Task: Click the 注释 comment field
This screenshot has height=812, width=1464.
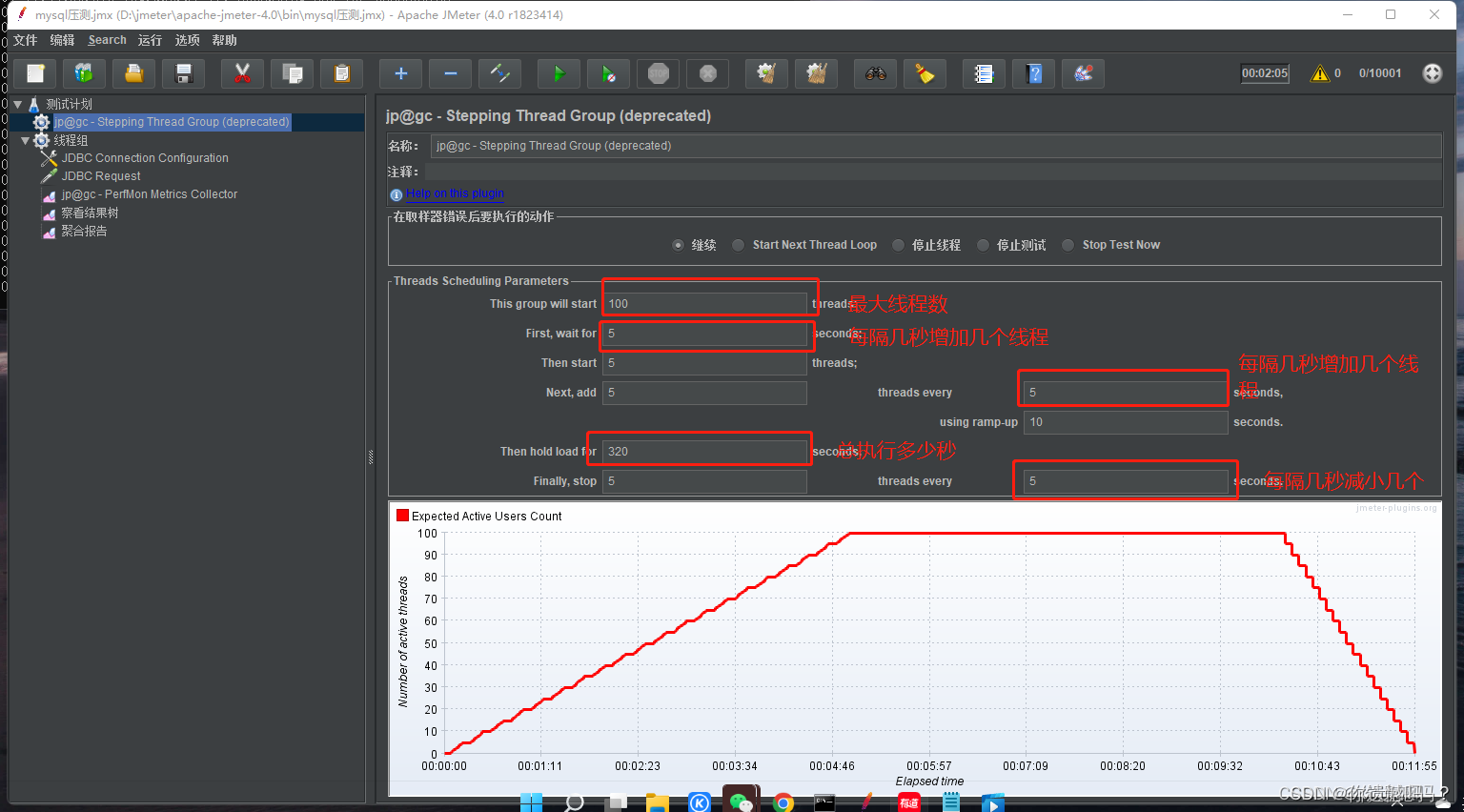Action: coord(933,172)
